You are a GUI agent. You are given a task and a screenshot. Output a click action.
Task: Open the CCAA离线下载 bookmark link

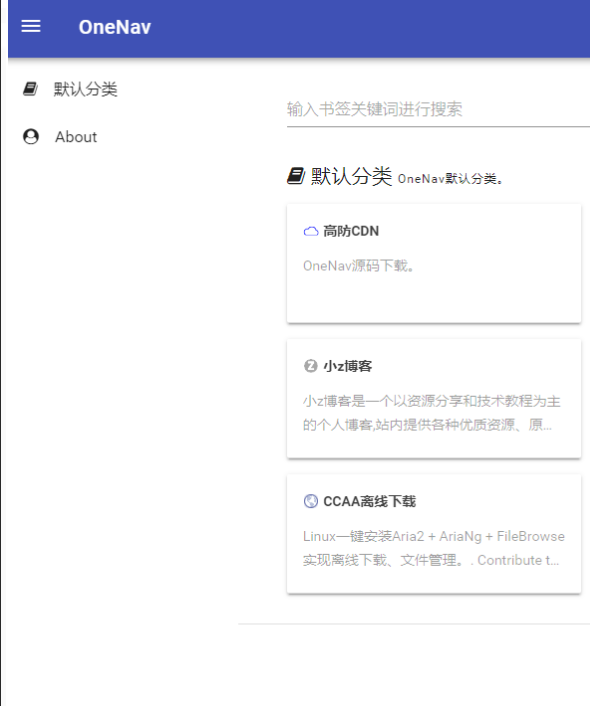click(369, 501)
